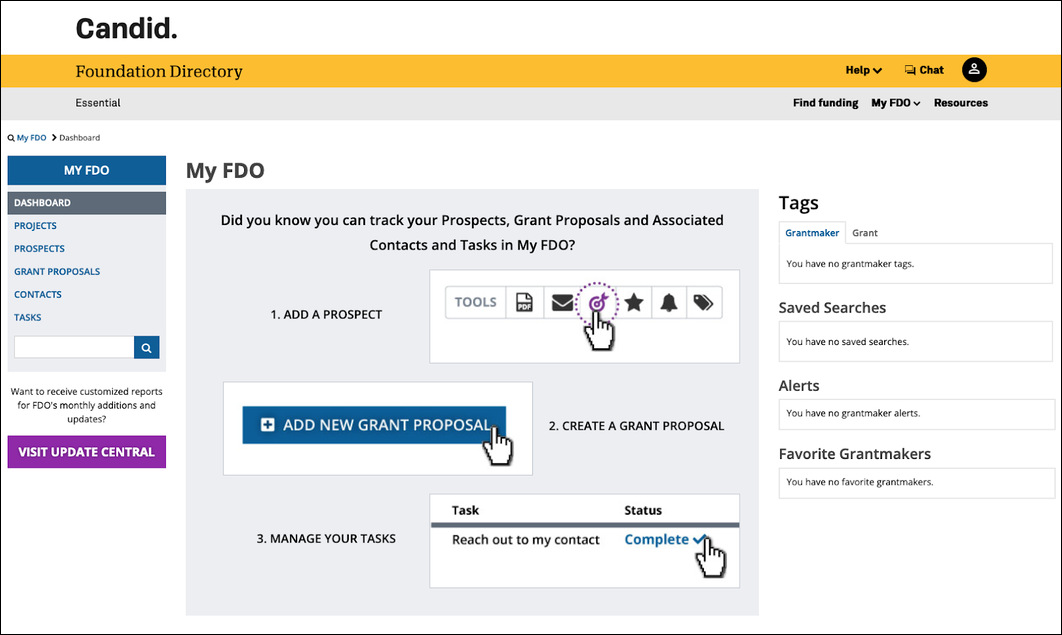Viewport: 1062px width, 635px height.
Task: Open PROJECTS in the sidebar
Action: click(35, 226)
